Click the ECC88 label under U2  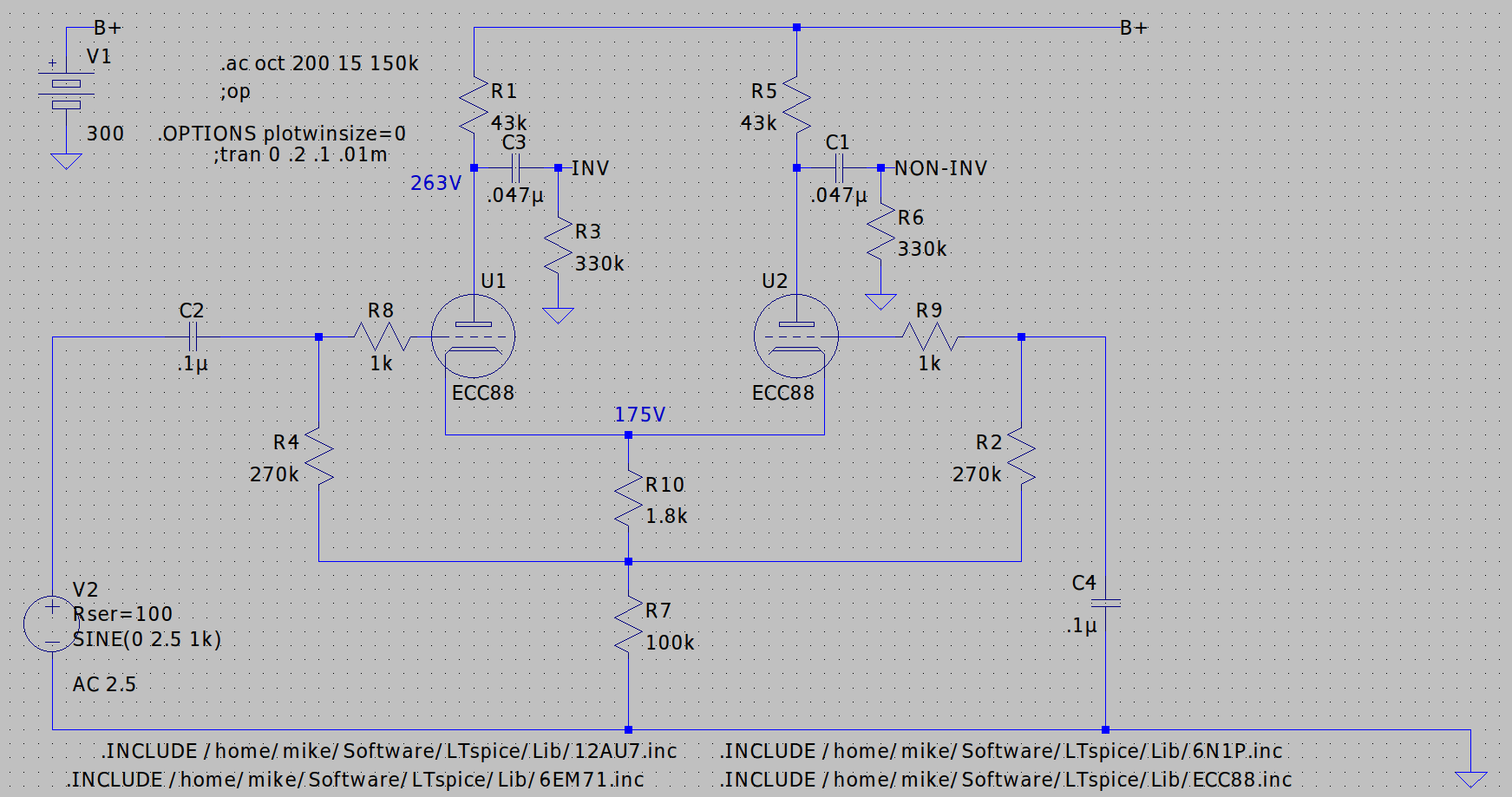(783, 393)
